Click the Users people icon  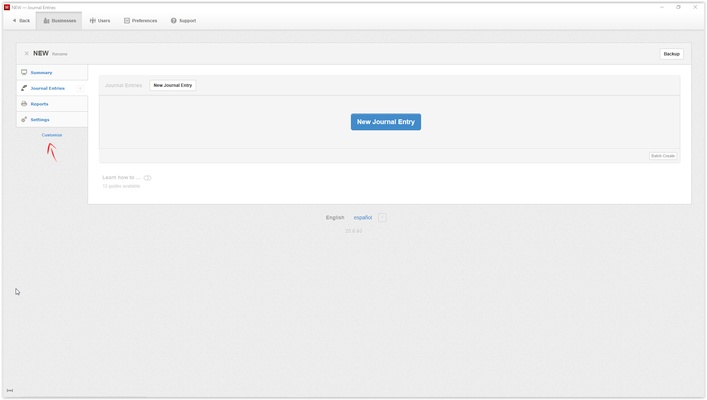coord(92,21)
